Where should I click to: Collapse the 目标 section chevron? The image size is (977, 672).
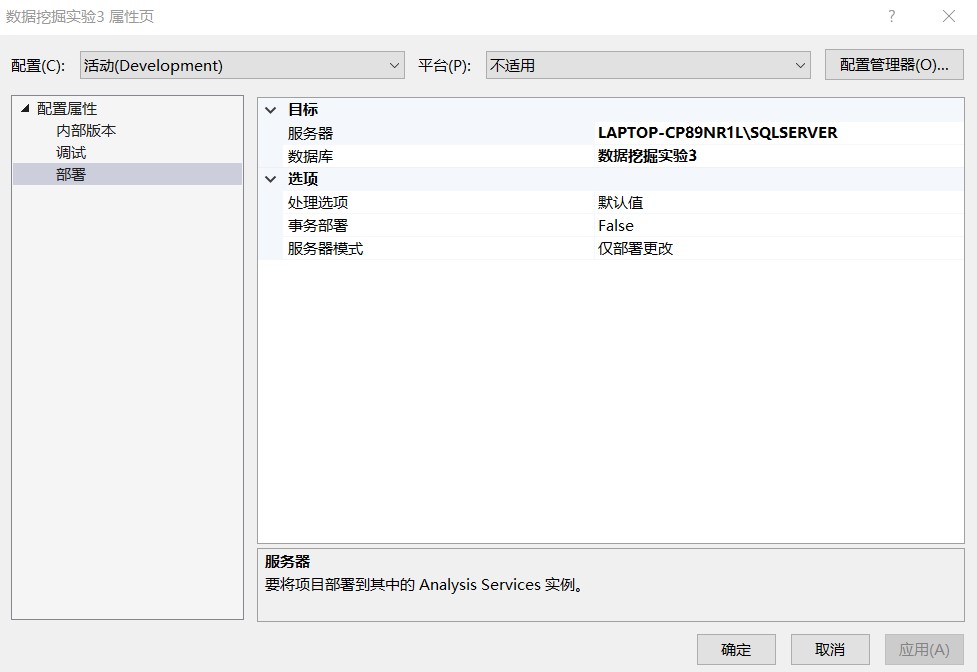(x=270, y=110)
